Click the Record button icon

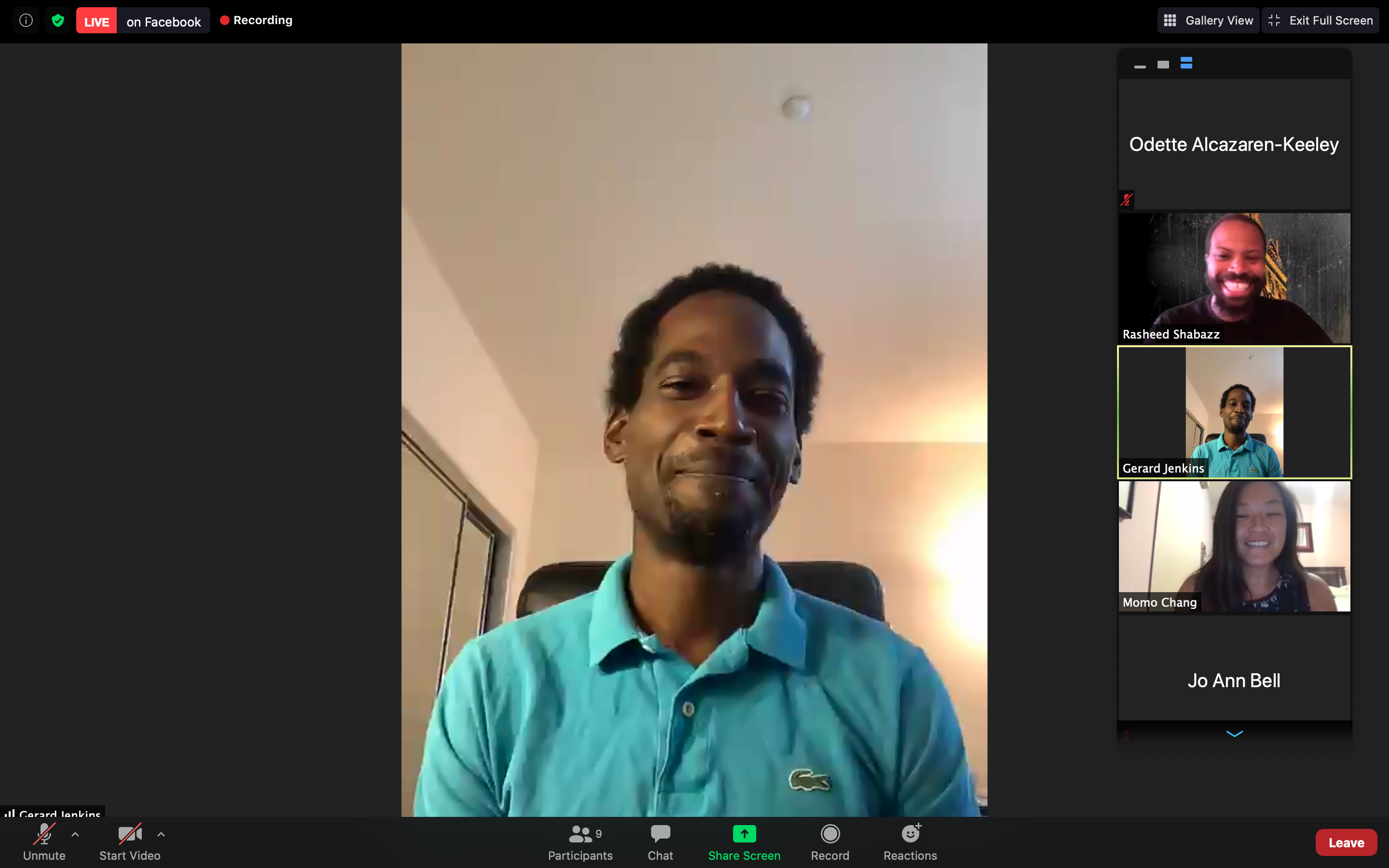[x=830, y=834]
